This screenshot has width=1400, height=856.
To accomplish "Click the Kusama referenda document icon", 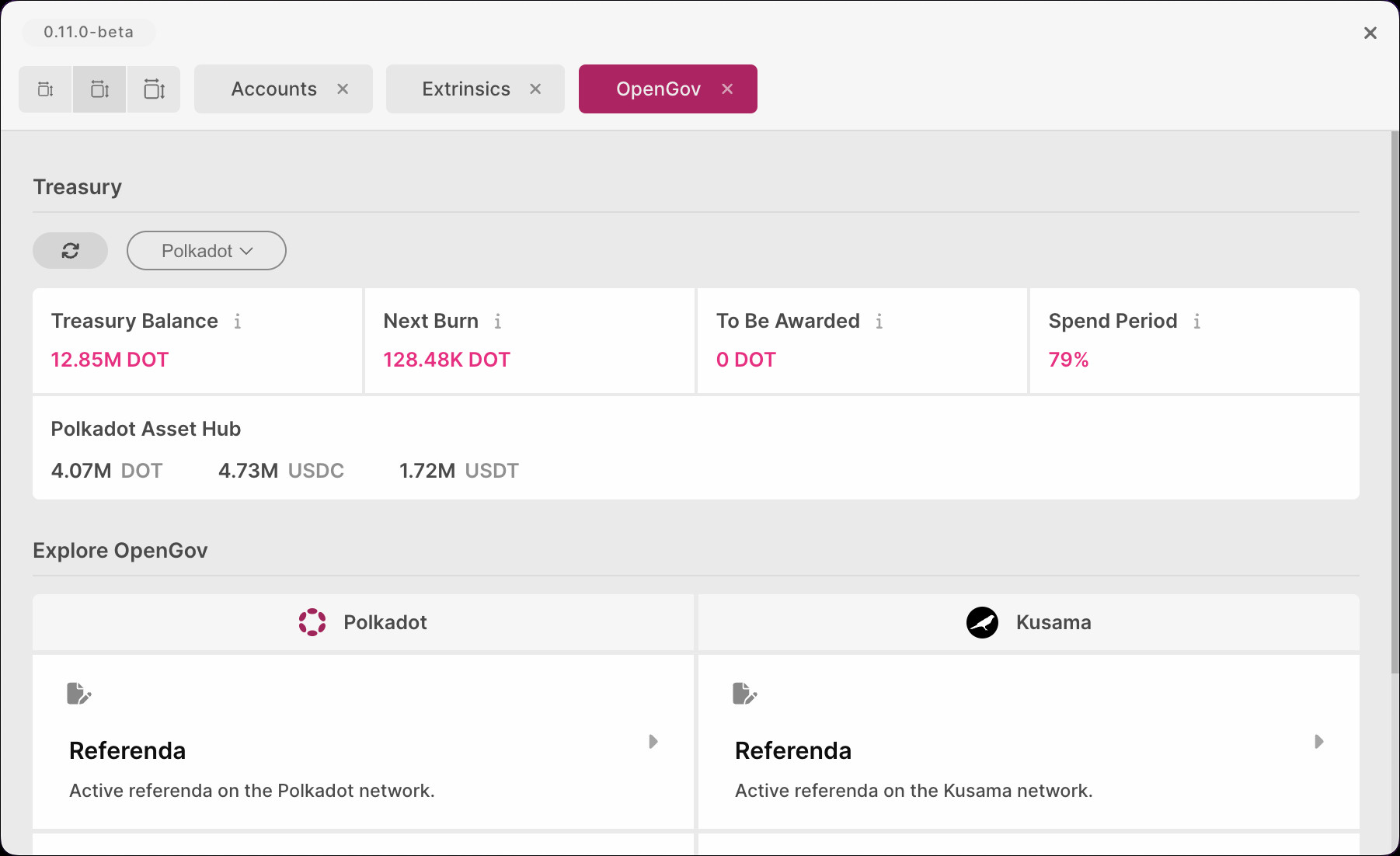I will tap(745, 693).
